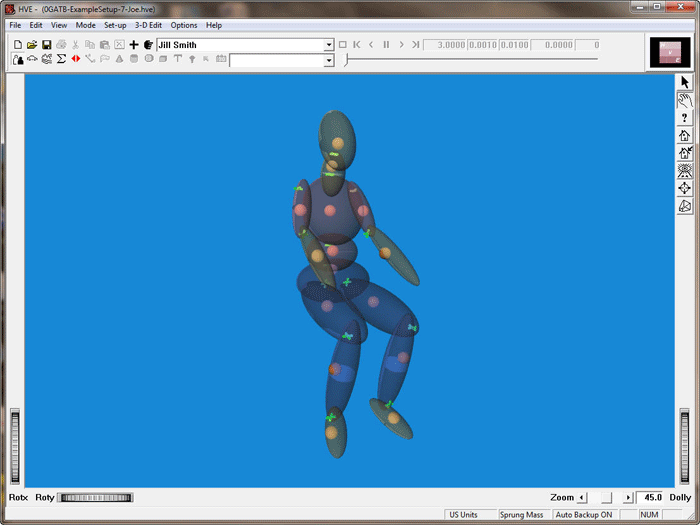This screenshot has height=525, width=700.
Task: Select the Humans editor icon
Action: pyautogui.click(x=18, y=59)
